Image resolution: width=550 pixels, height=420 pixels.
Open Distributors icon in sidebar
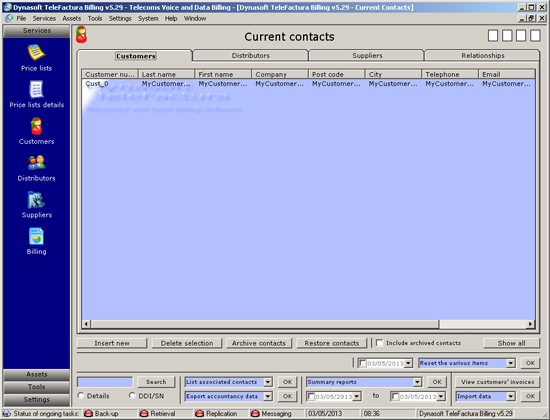point(36,163)
